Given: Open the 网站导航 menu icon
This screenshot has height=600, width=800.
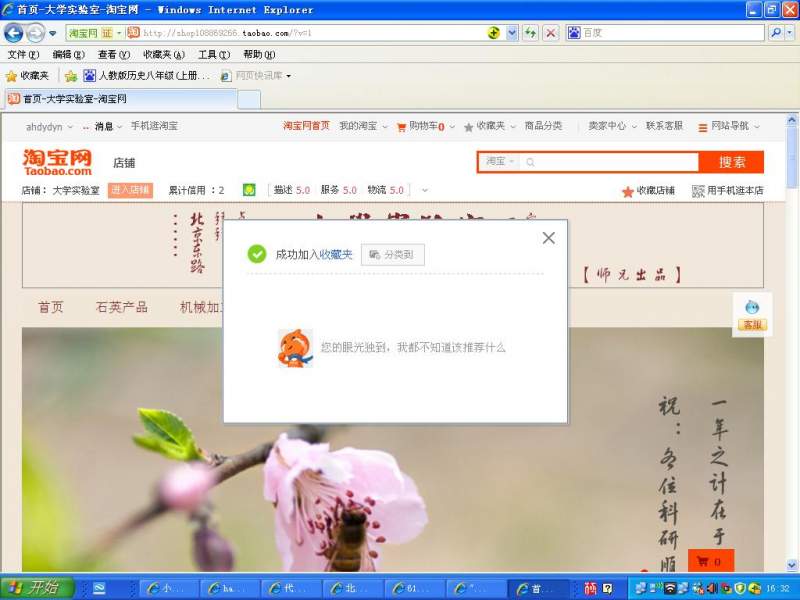Looking at the screenshot, I should [703, 128].
